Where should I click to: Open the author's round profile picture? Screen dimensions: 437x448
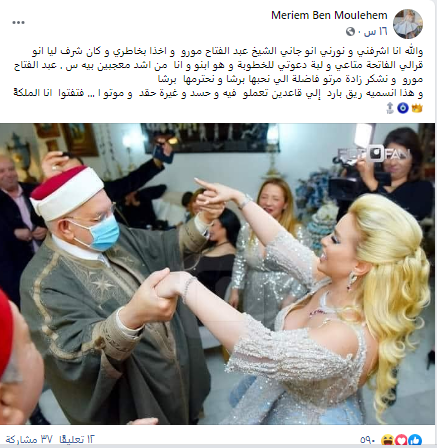(x=408, y=24)
